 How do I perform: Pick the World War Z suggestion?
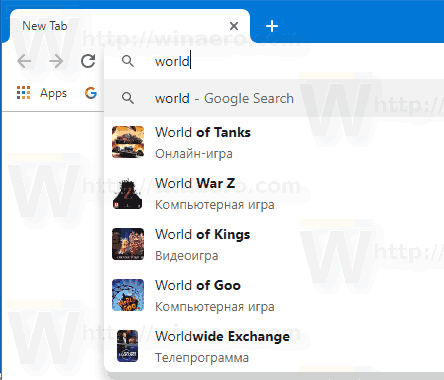(274, 193)
